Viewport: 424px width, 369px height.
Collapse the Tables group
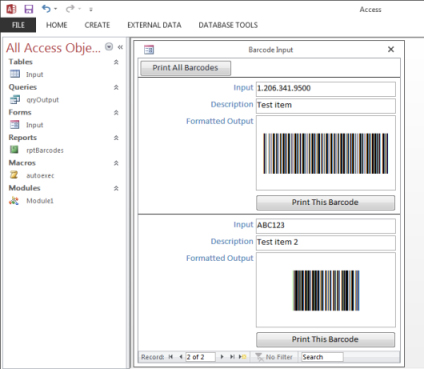tap(116, 62)
